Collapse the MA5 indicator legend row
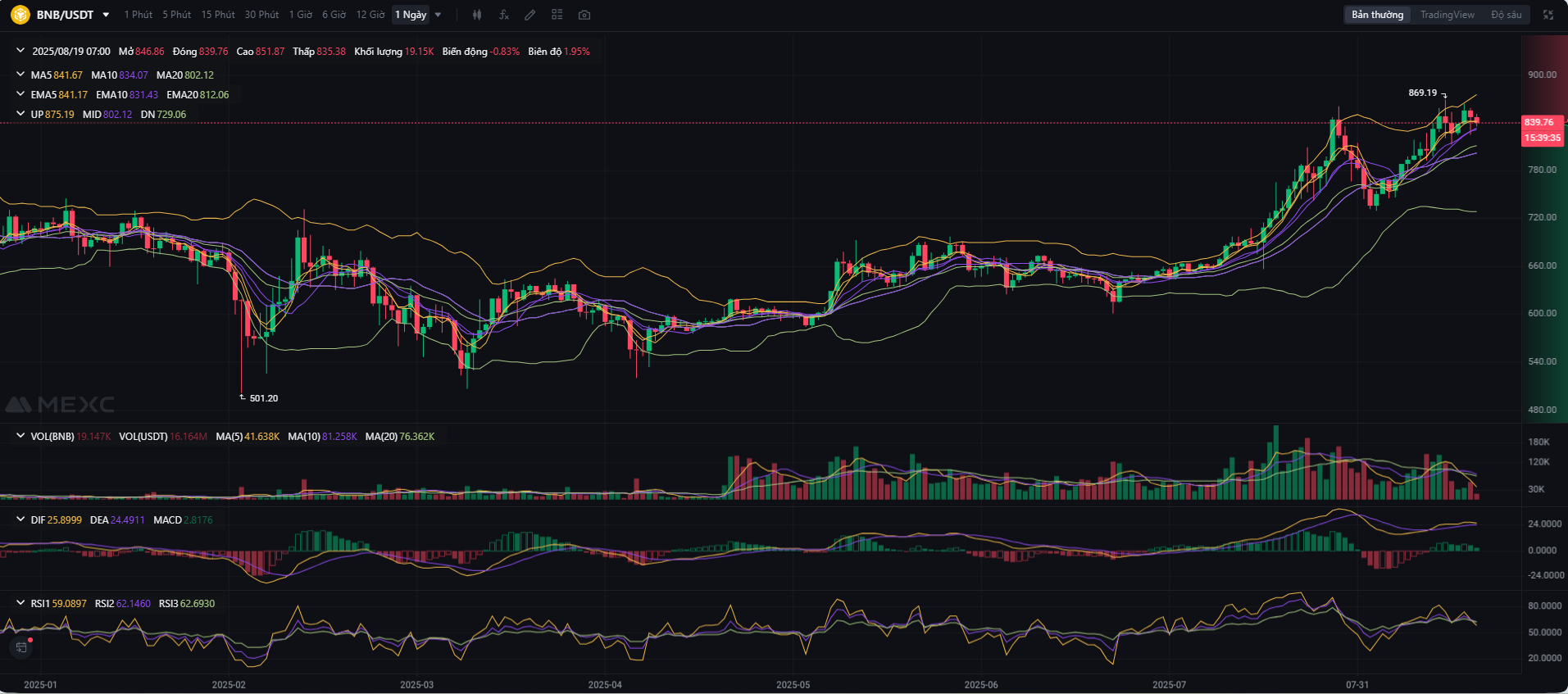The height and width of the screenshot is (694, 1568). (20, 75)
